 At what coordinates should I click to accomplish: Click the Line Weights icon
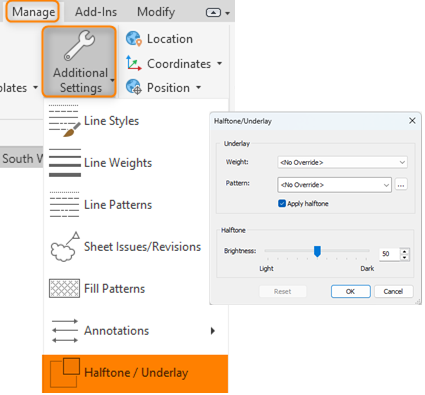[x=65, y=163]
